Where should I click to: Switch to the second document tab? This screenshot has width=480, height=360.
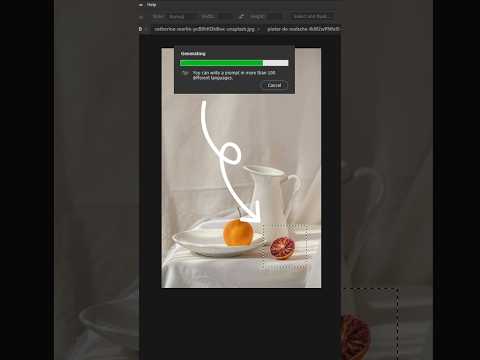[303, 29]
